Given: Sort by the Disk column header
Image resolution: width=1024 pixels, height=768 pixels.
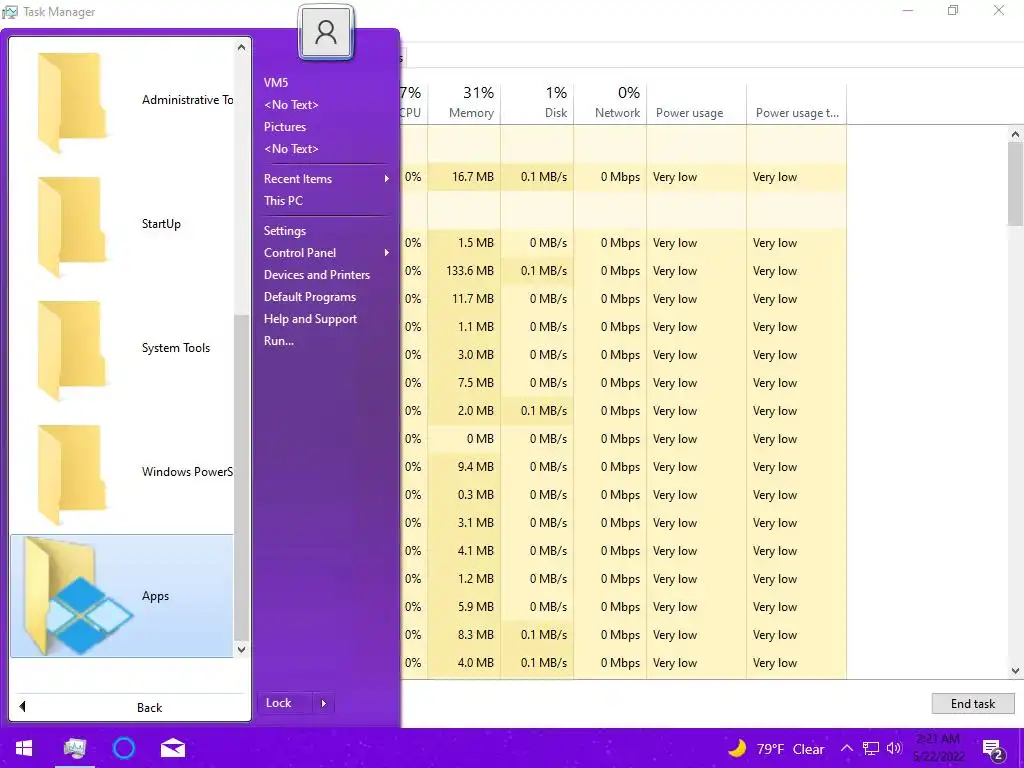Looking at the screenshot, I should (x=537, y=103).
